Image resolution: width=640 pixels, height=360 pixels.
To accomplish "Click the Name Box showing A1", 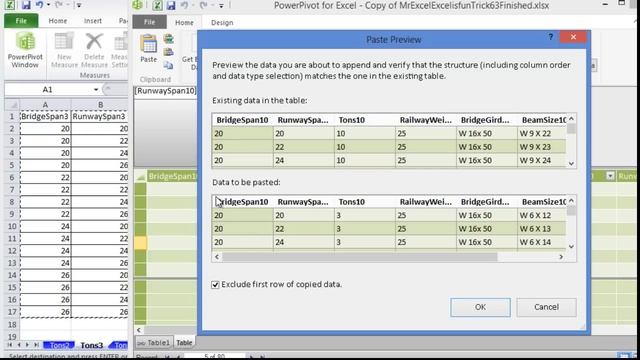I will coord(47,89).
